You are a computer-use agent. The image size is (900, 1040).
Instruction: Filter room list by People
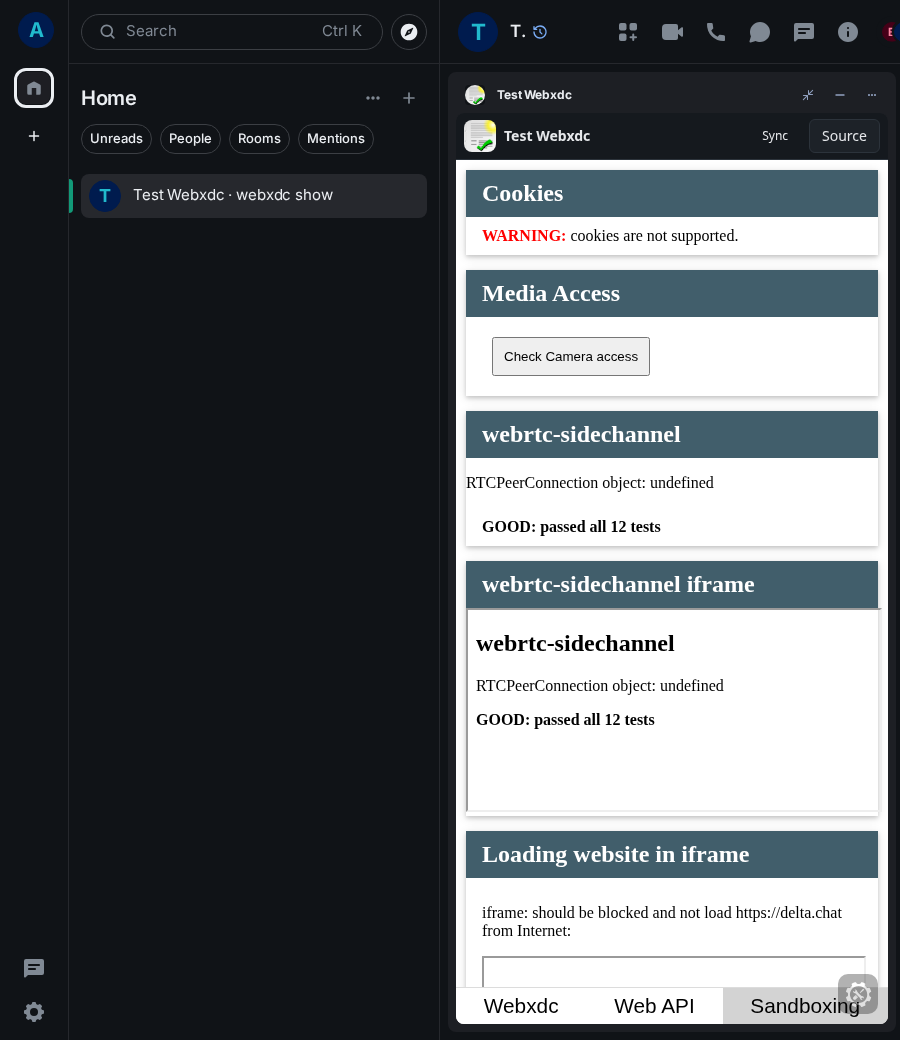click(190, 139)
